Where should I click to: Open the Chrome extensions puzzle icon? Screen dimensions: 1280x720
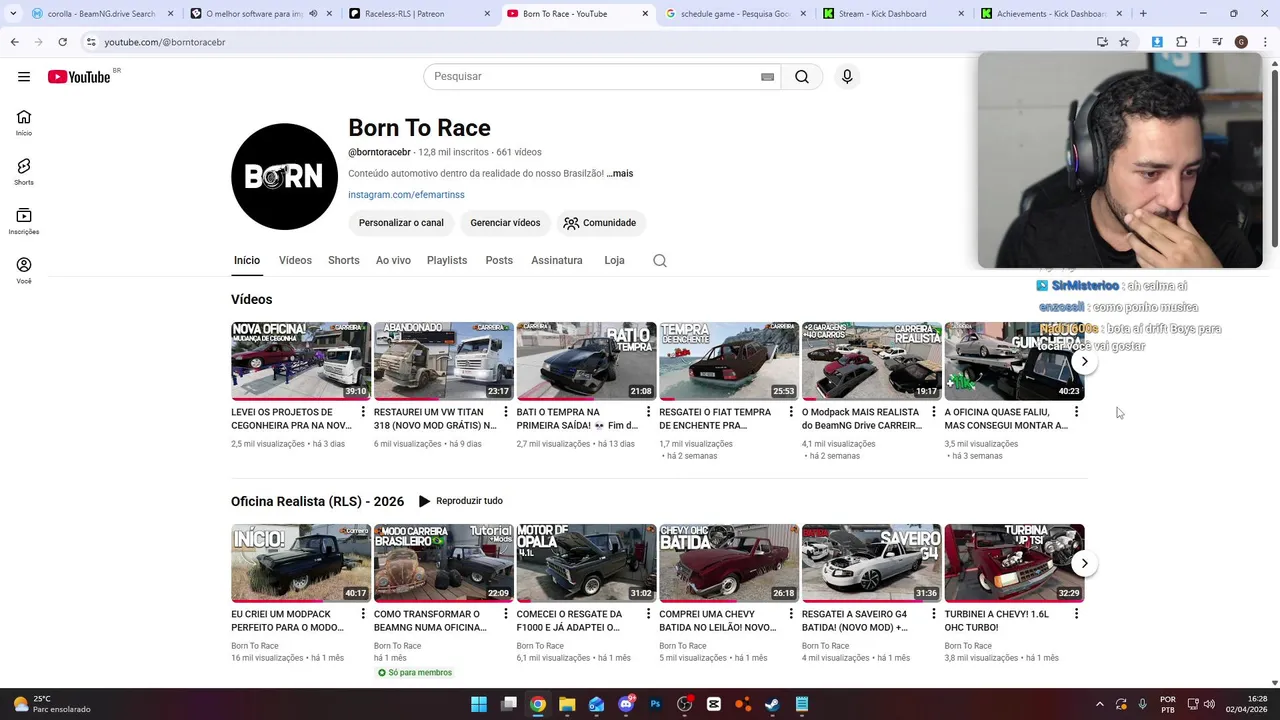pos(1181,42)
